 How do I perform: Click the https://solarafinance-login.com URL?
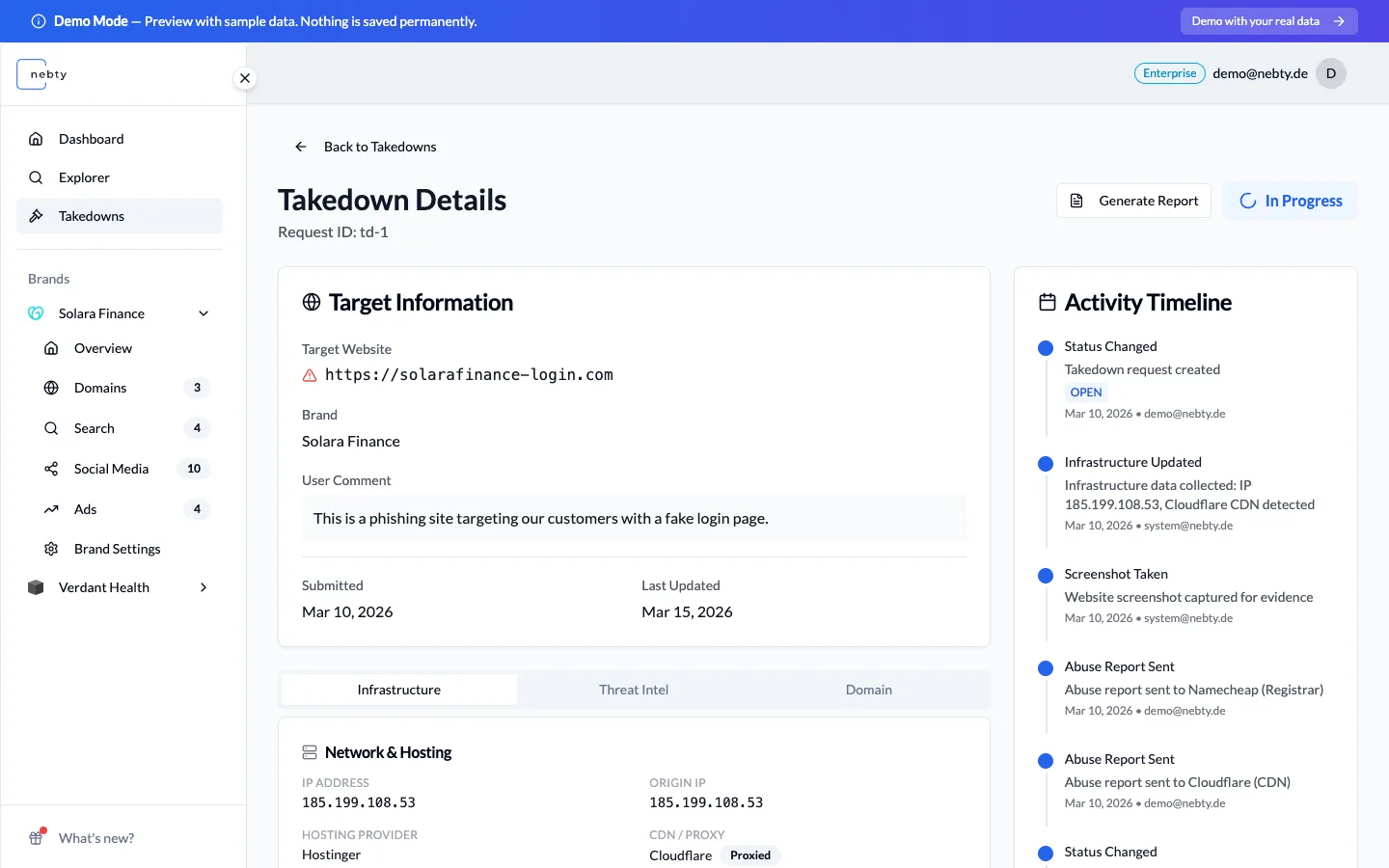[469, 375]
